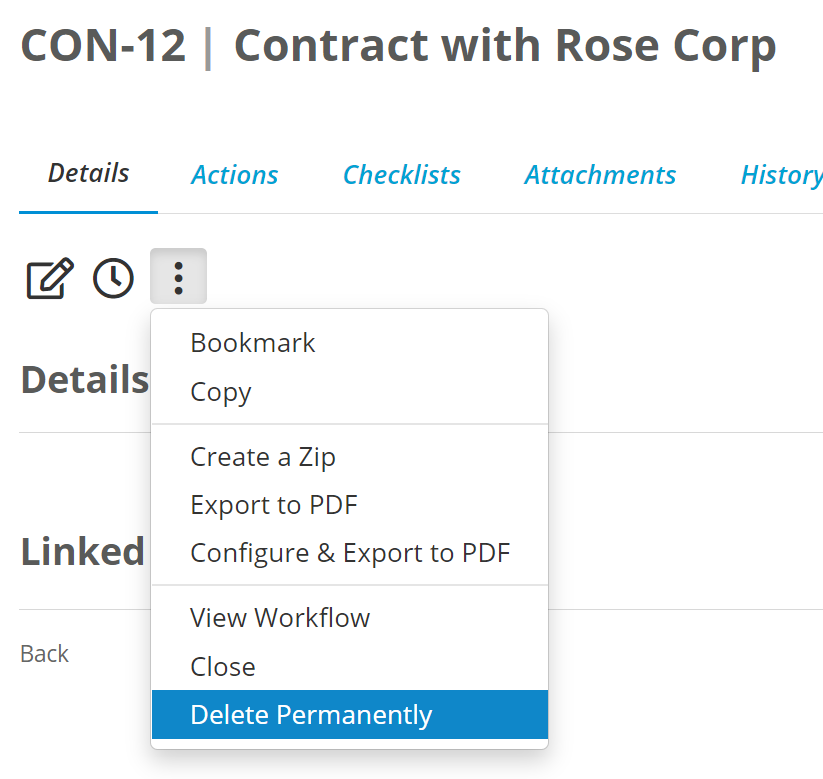Toggle the three-dot more options menu
This screenshot has width=823, height=779.
click(x=178, y=277)
